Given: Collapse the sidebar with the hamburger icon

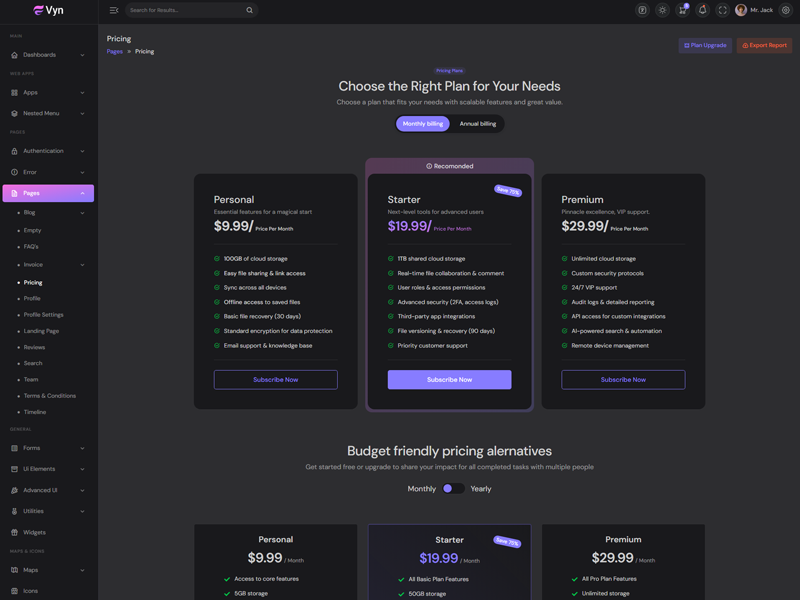Looking at the screenshot, I should (114, 10).
